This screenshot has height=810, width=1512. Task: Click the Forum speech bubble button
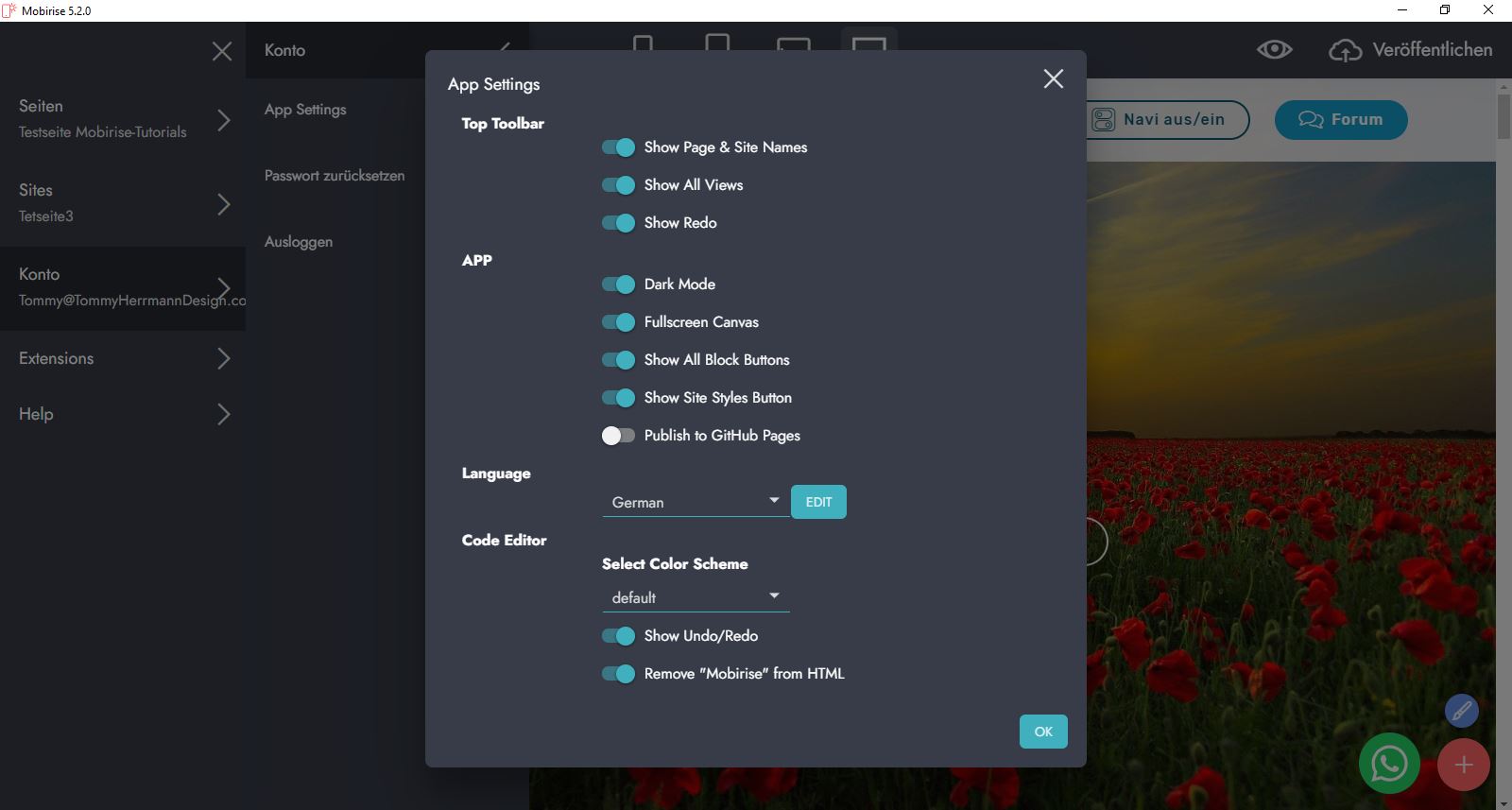tap(1340, 120)
